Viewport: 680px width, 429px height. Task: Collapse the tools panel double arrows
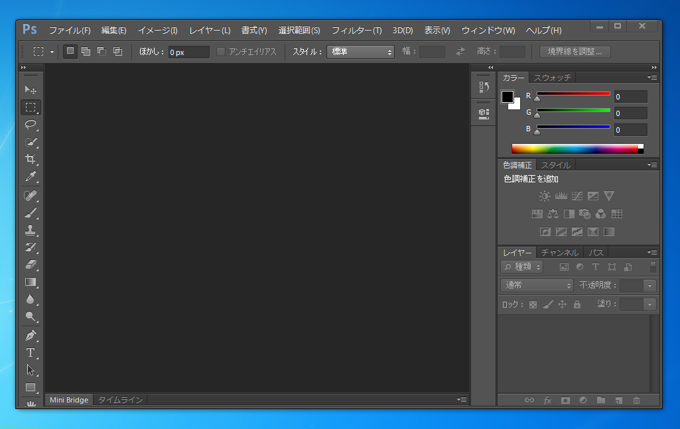tap(23, 68)
